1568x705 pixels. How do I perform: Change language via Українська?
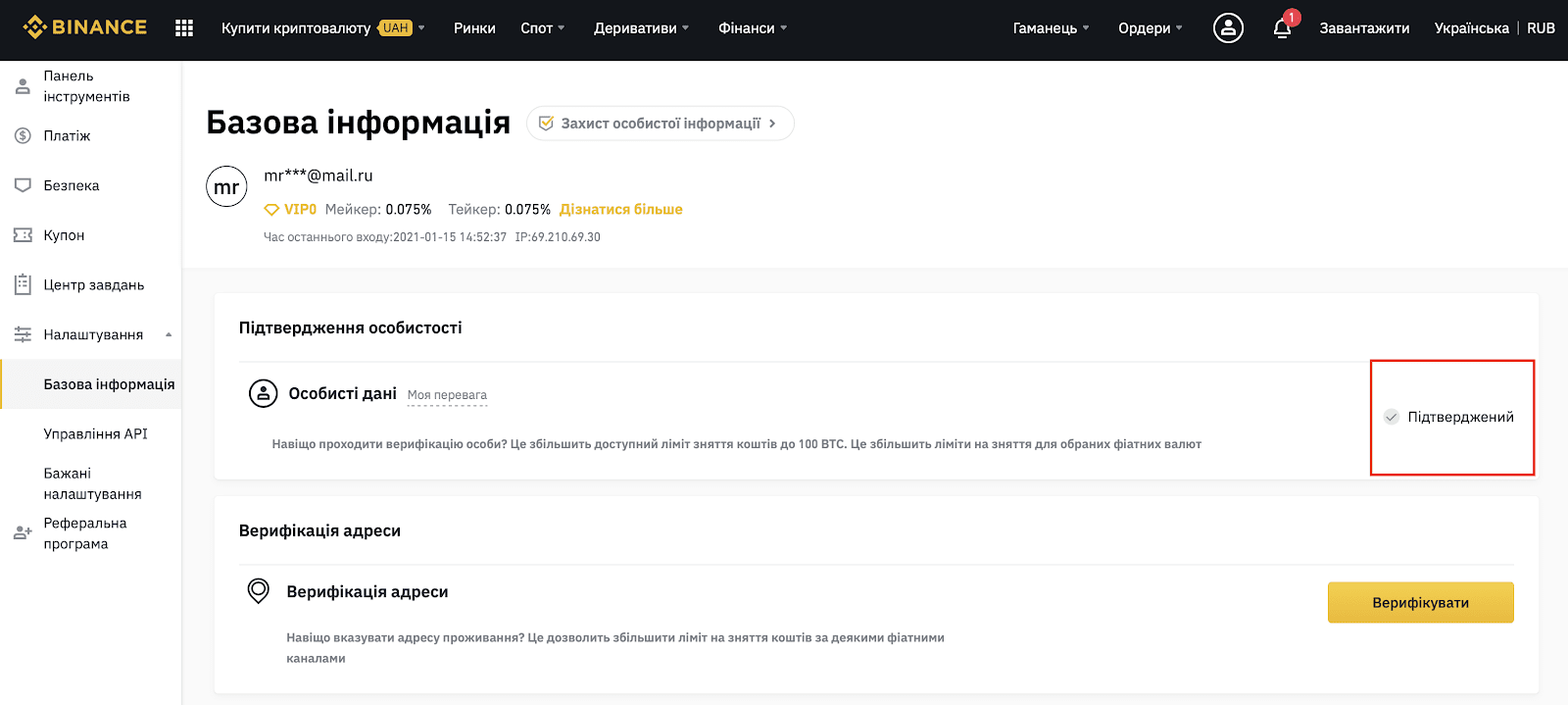click(1471, 28)
